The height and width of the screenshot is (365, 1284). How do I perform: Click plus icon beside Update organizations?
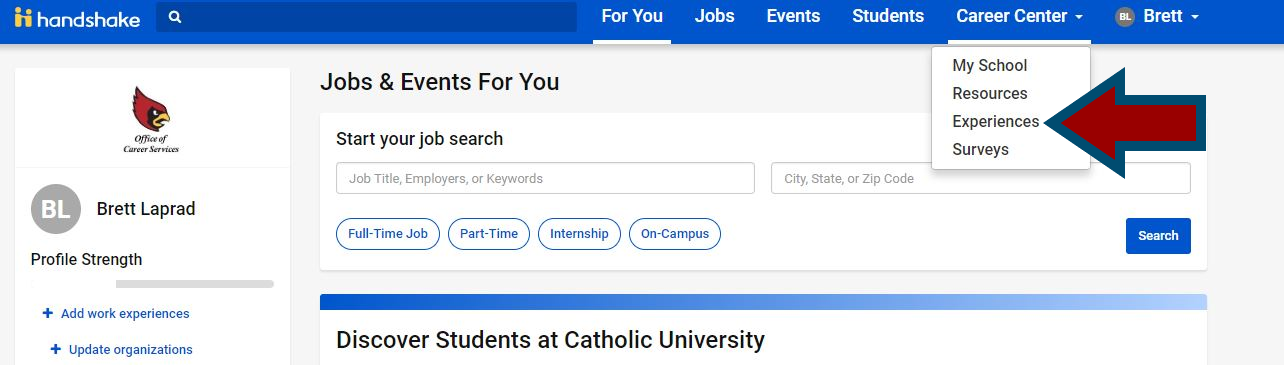pos(55,349)
